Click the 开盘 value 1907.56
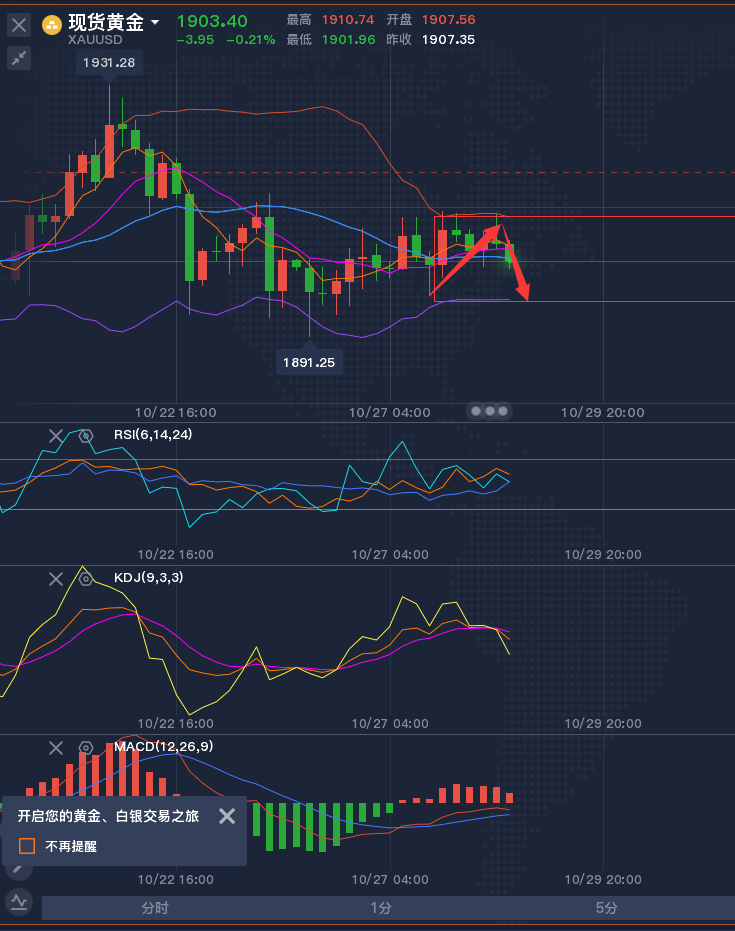Viewport: 735px width, 931px height. tap(448, 20)
